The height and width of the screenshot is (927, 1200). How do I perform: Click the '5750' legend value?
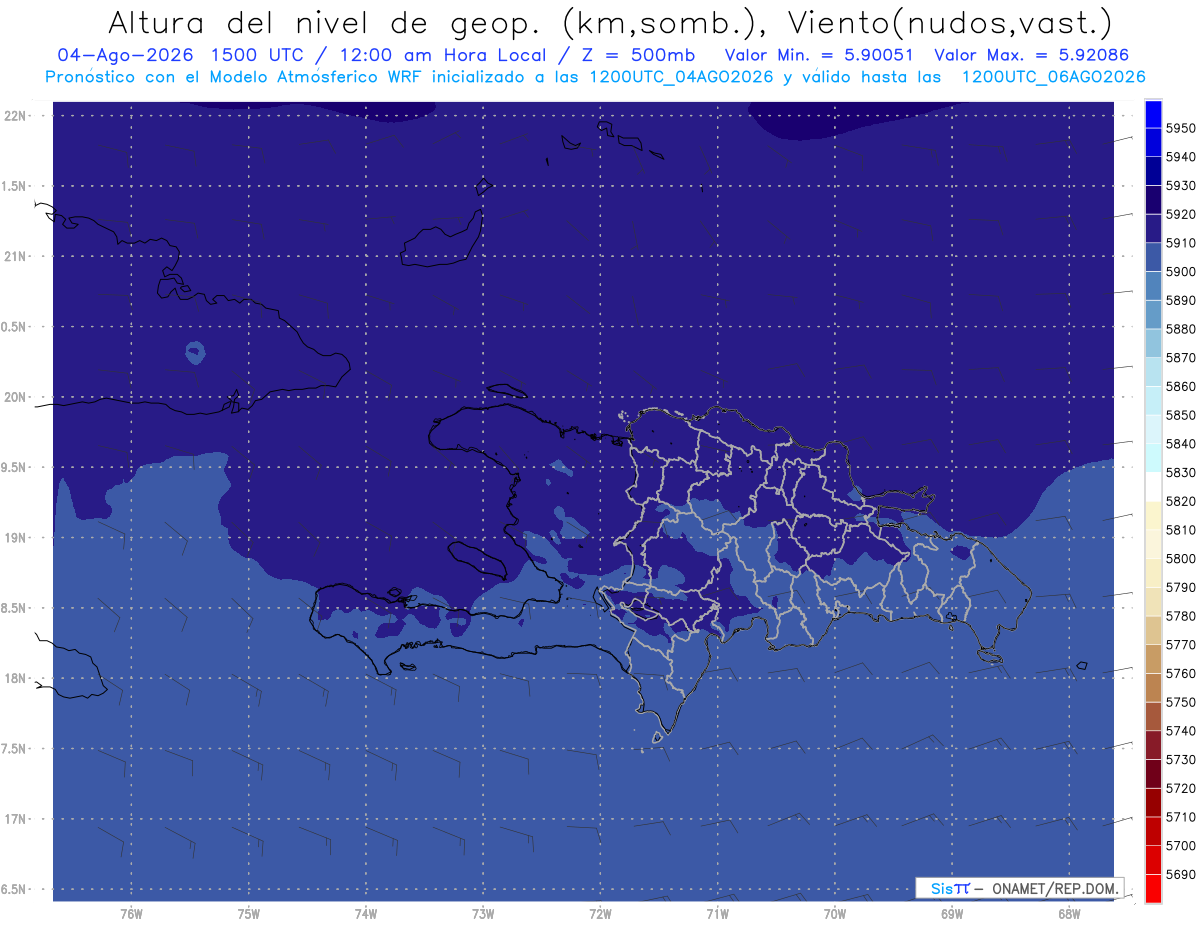(x=1180, y=702)
